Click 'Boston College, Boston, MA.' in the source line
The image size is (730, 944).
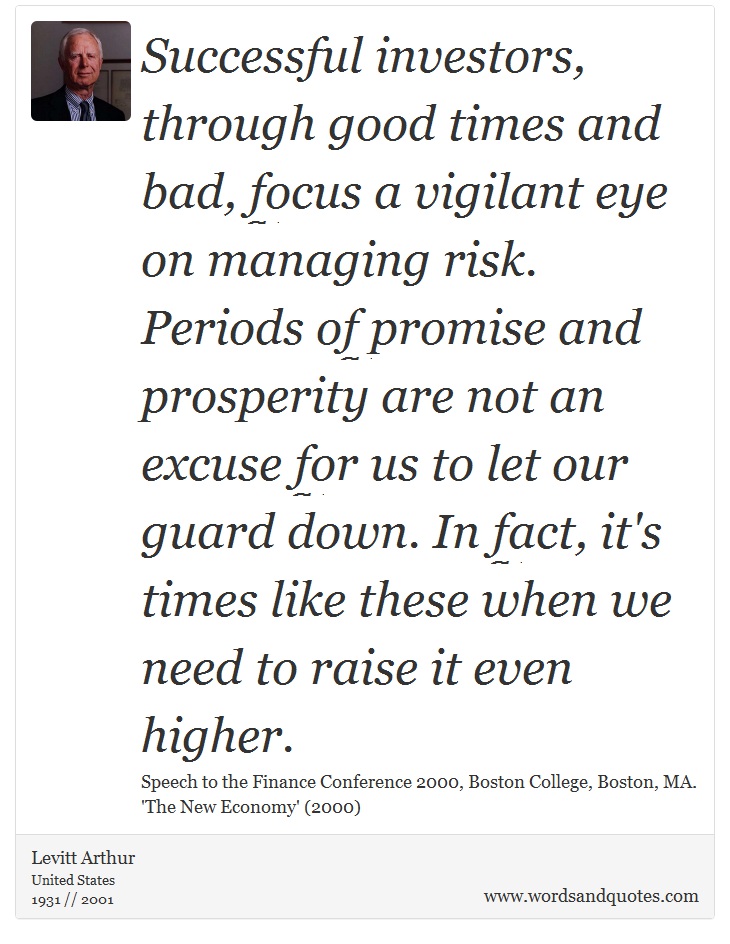pyautogui.click(x=583, y=782)
